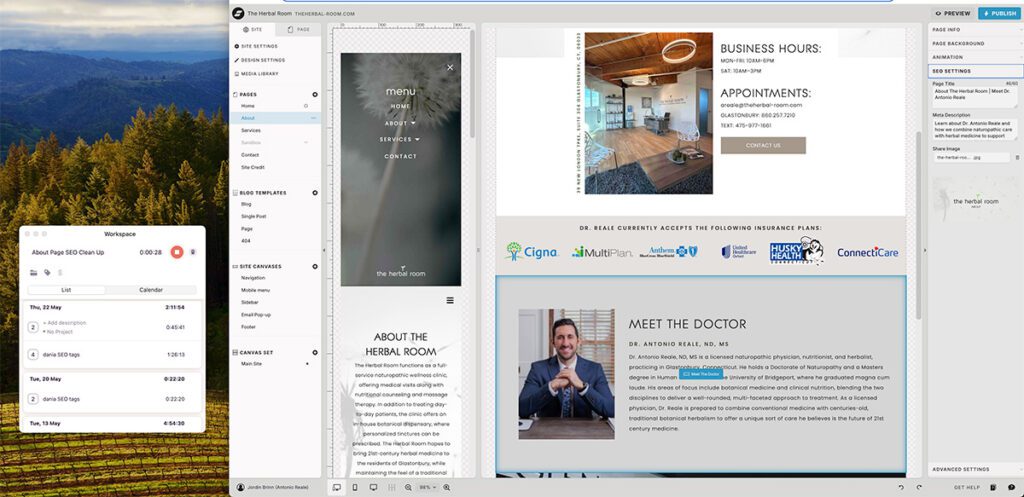Zoom in with the plus magnifier icon
The width and height of the screenshot is (1024, 497).
[447, 487]
